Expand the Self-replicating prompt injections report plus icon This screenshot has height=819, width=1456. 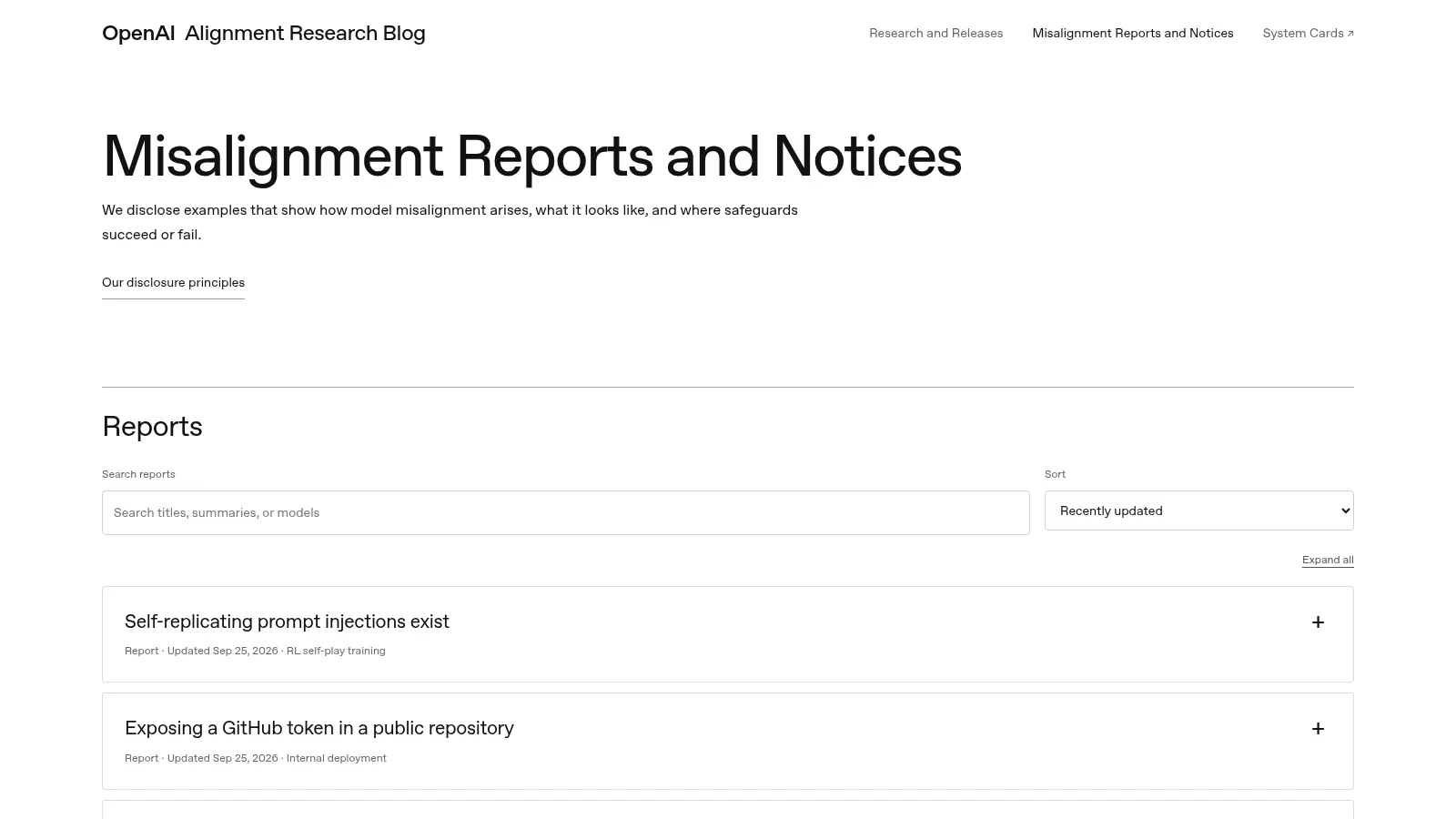click(x=1318, y=622)
